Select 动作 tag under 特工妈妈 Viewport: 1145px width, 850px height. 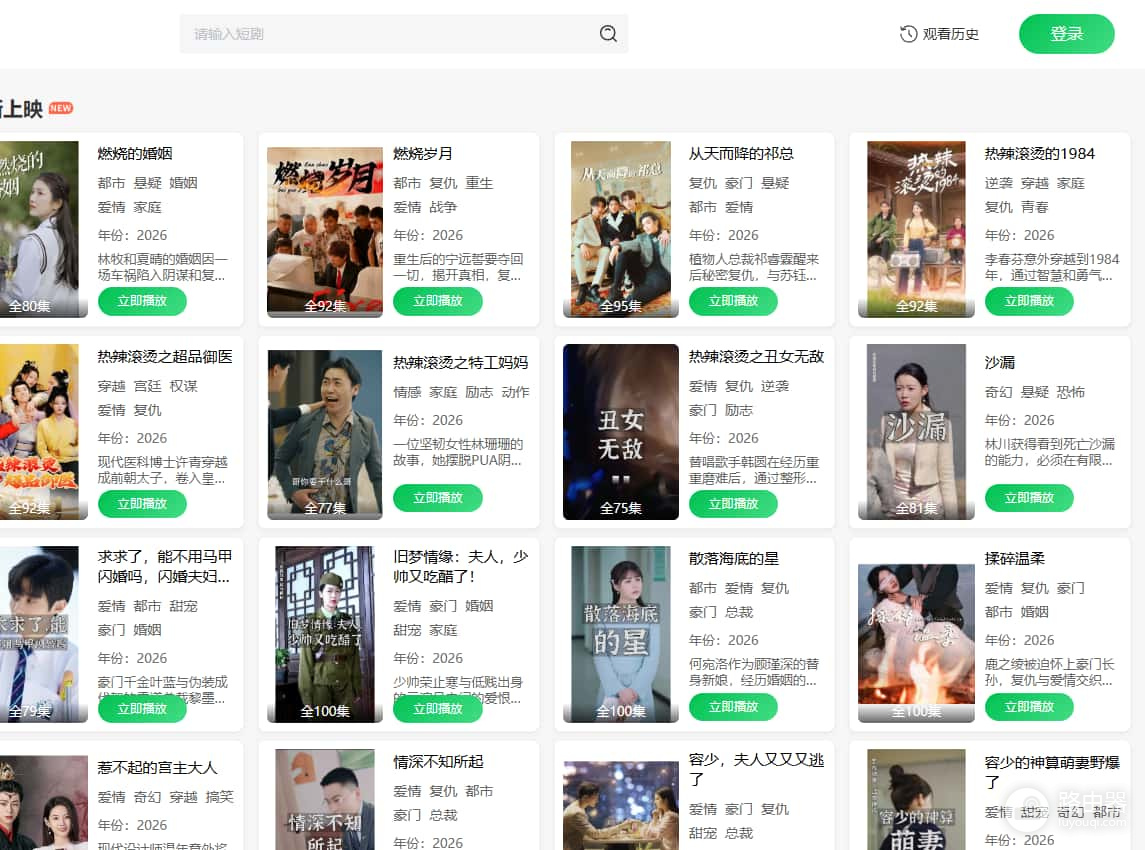click(515, 391)
